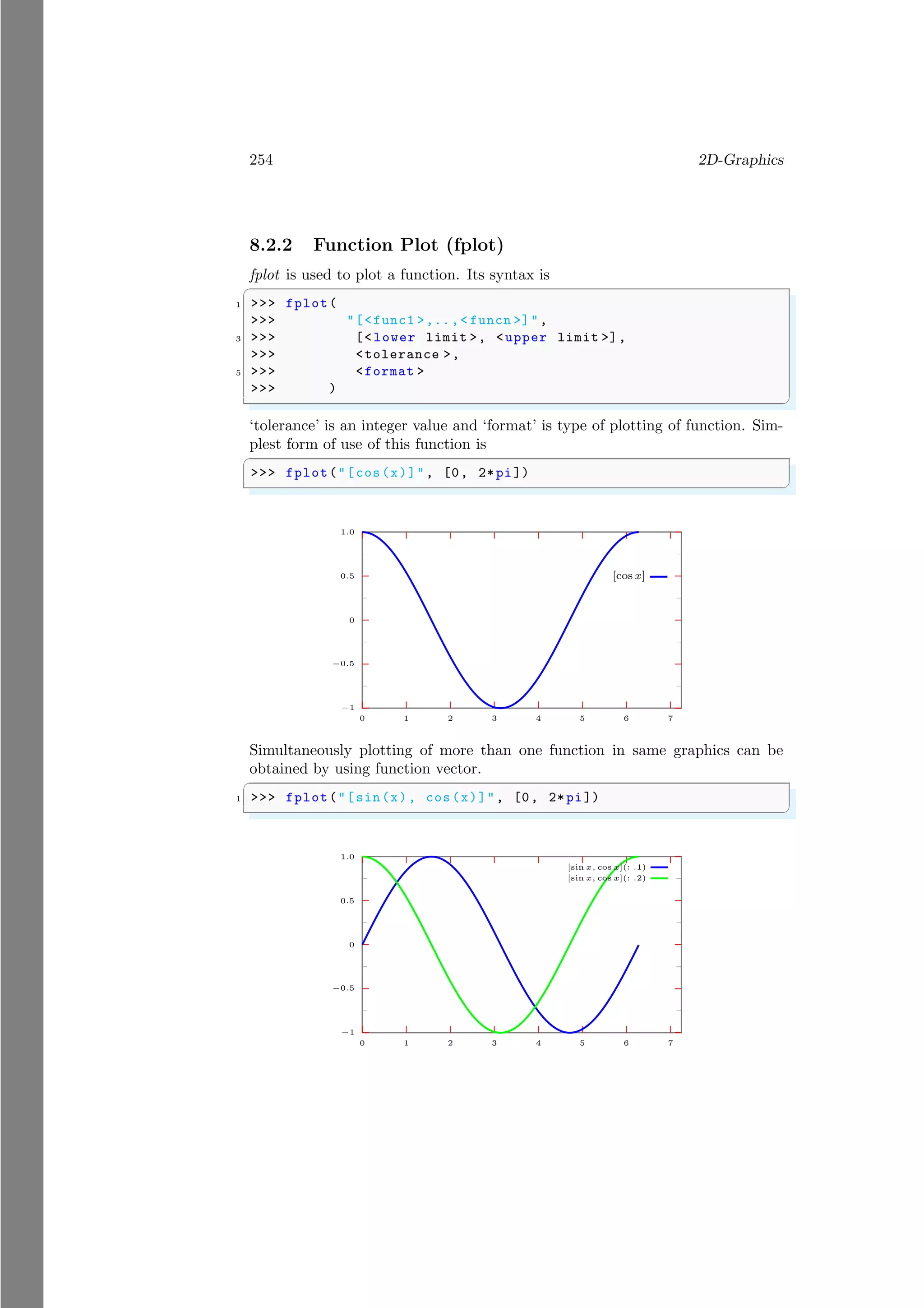Viewport: 924px width, 1308px height.
Task: Click the <tolerance> code line
Action: click(354, 354)
